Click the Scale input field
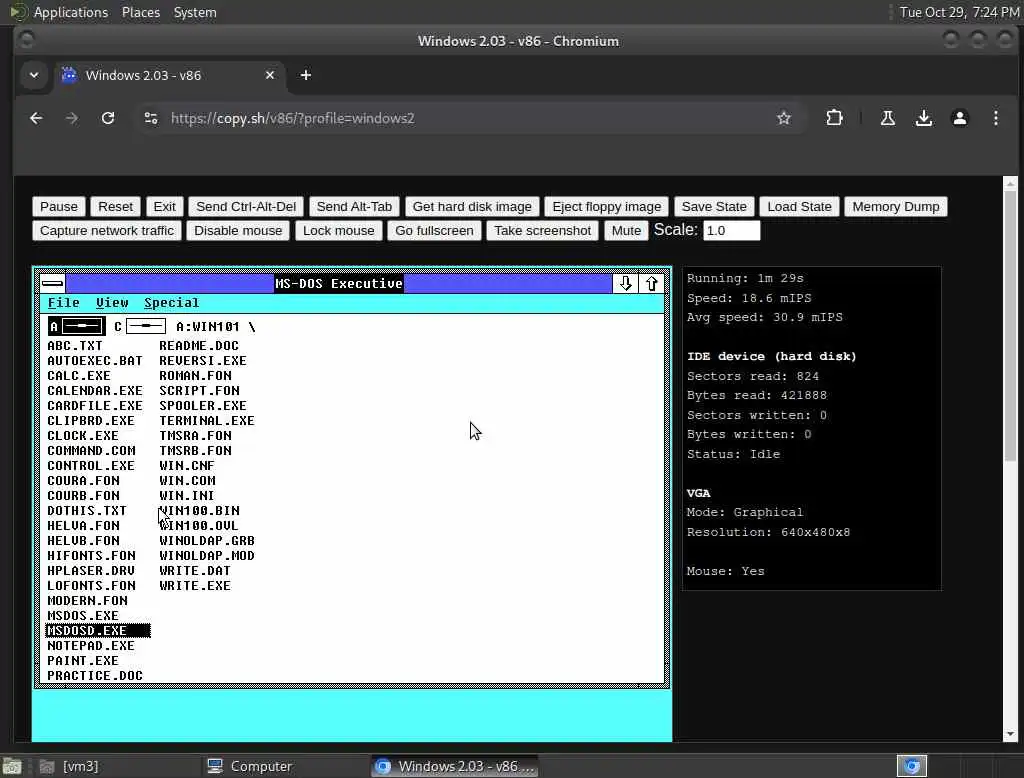 (x=731, y=231)
